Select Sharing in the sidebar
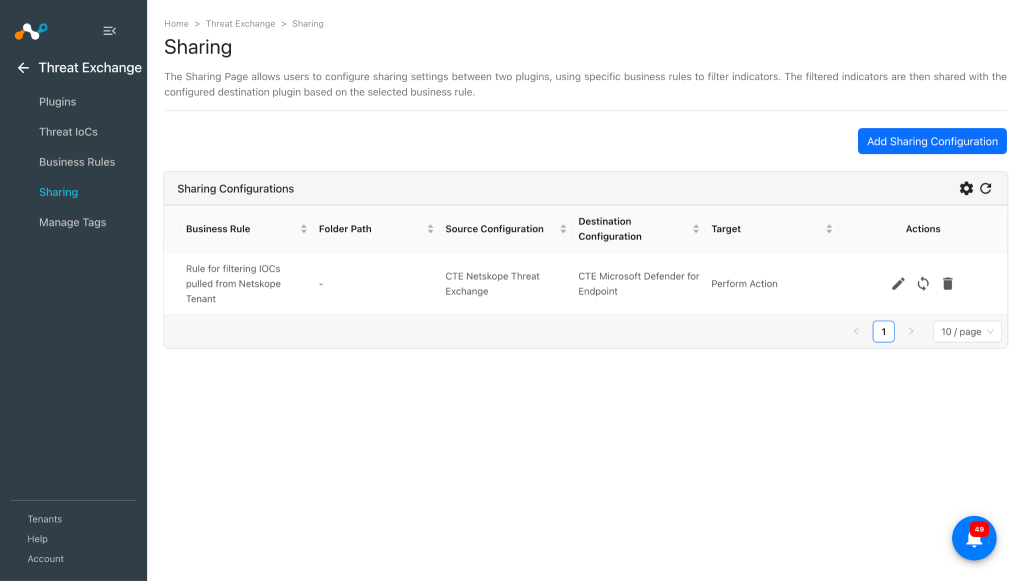 coord(58,192)
